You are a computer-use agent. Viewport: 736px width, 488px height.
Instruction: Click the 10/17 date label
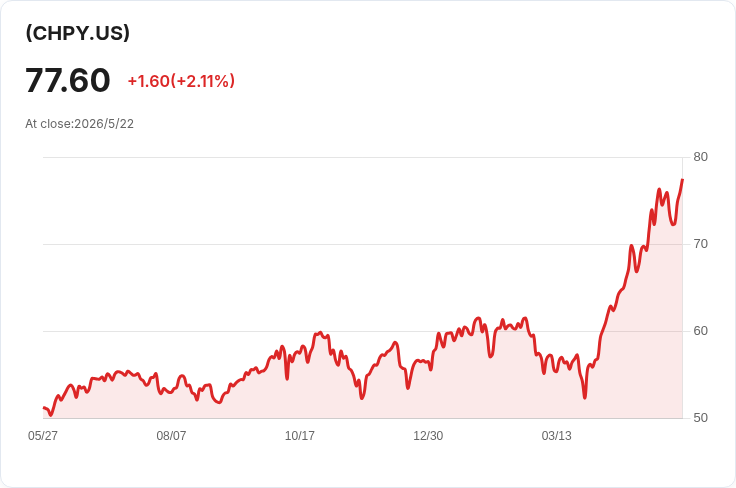tap(299, 436)
